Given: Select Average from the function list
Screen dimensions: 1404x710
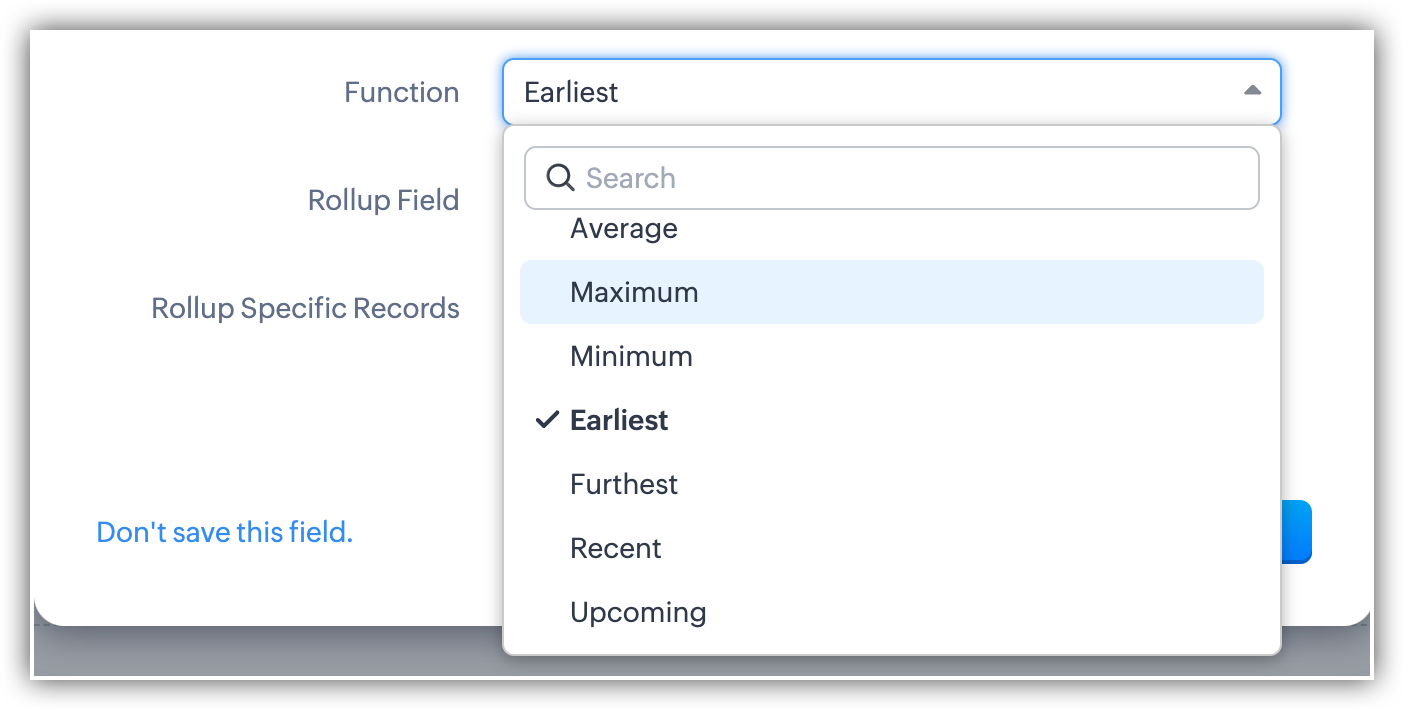Looking at the screenshot, I should click(x=624, y=230).
